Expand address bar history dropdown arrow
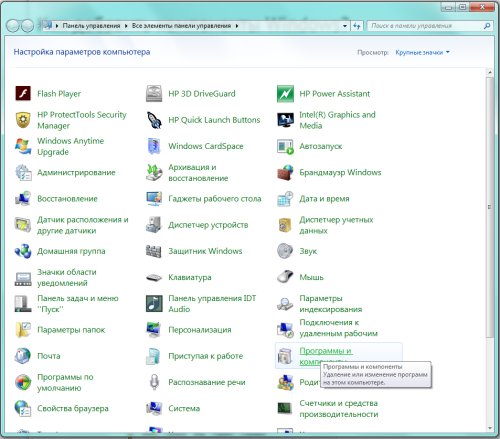Image resolution: width=500 pixels, height=439 pixels. click(345, 26)
